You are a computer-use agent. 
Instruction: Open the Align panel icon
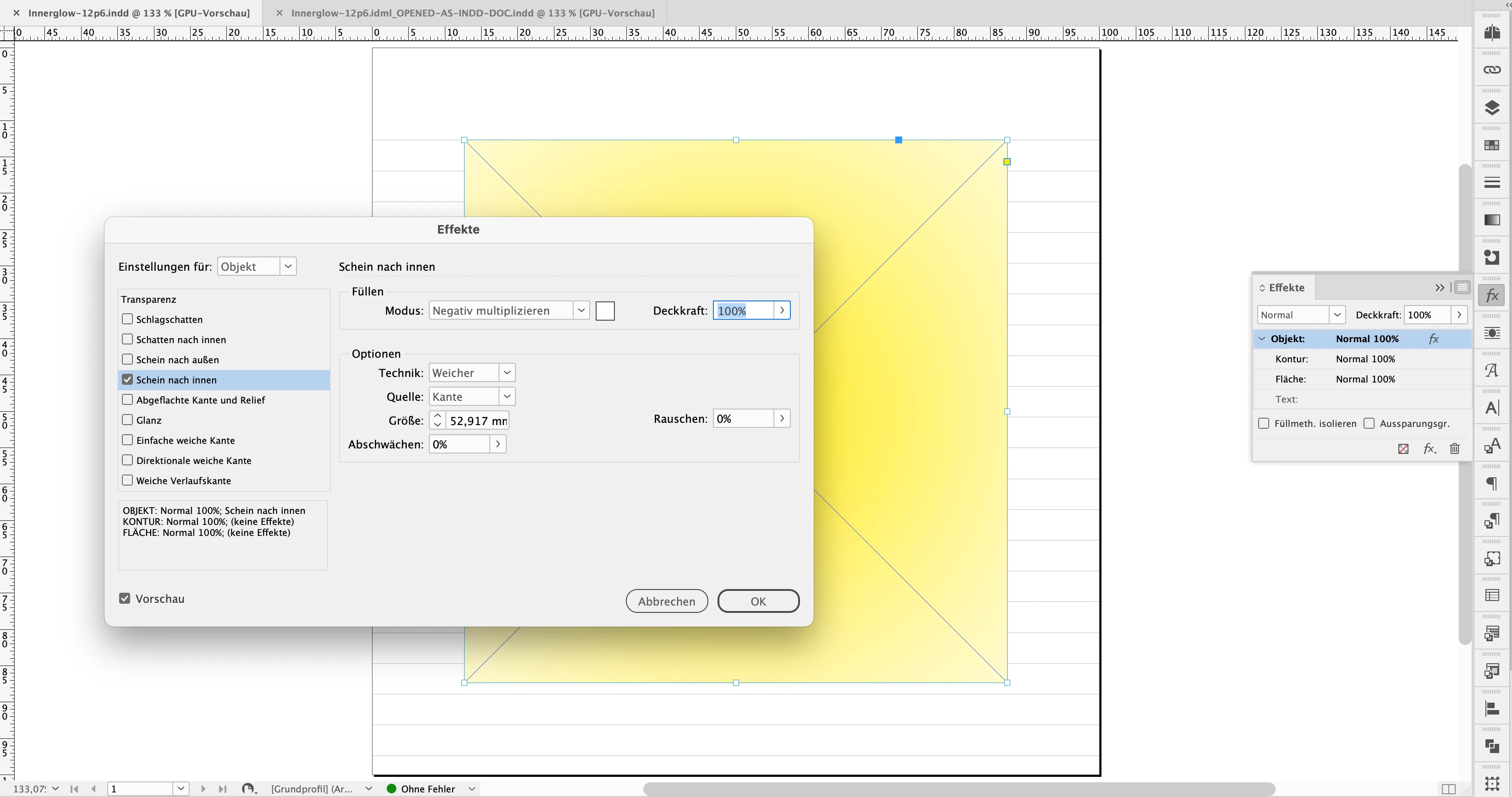point(1491,709)
